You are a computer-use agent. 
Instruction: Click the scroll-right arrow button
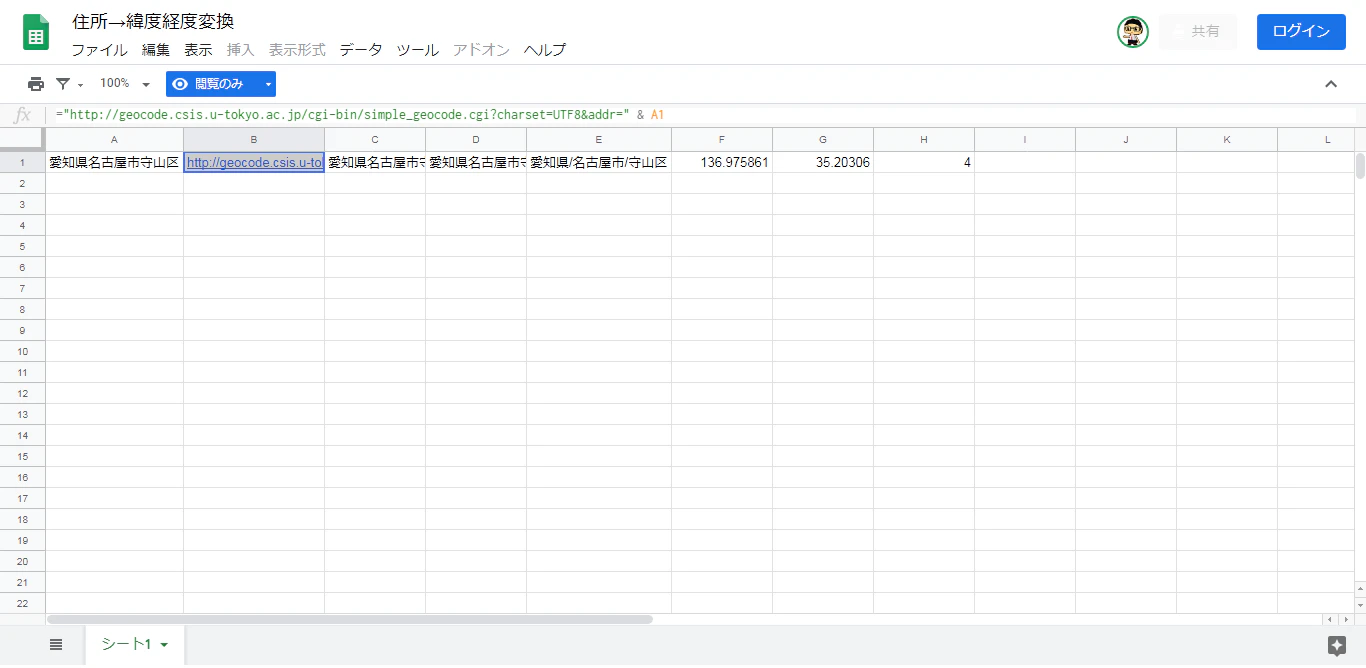point(1344,620)
